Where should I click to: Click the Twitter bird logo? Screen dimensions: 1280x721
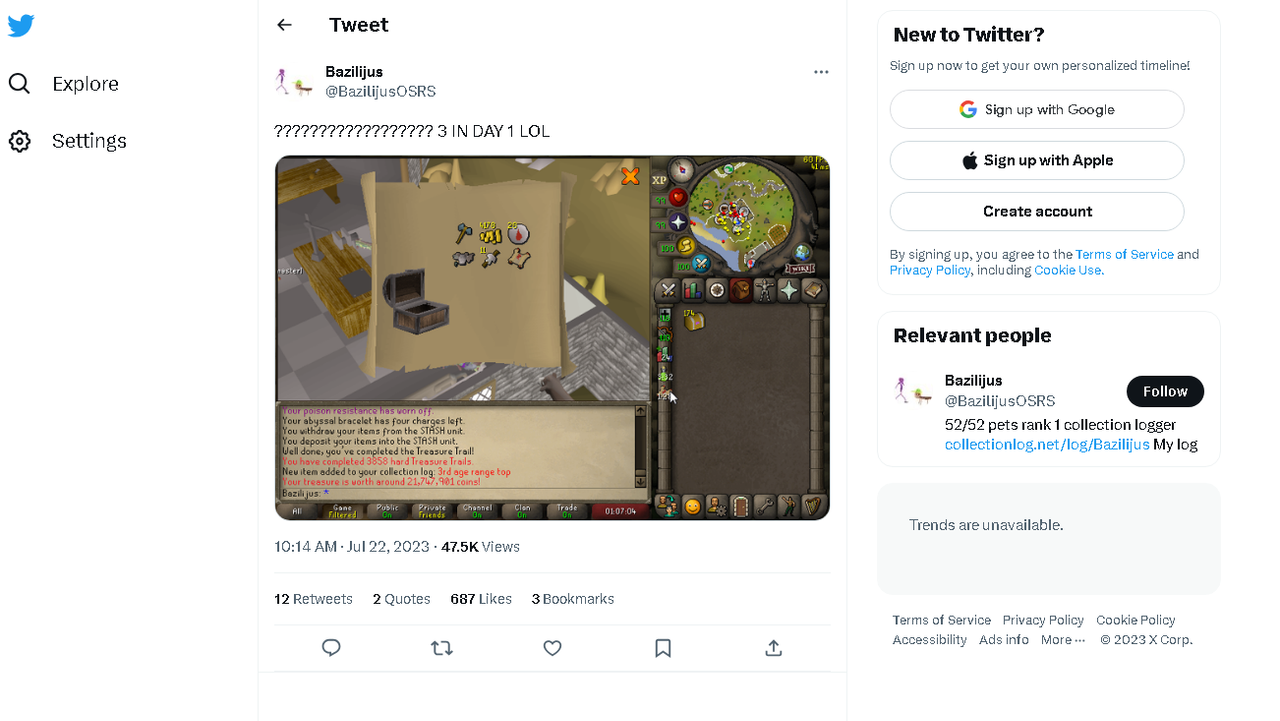tap(21, 26)
